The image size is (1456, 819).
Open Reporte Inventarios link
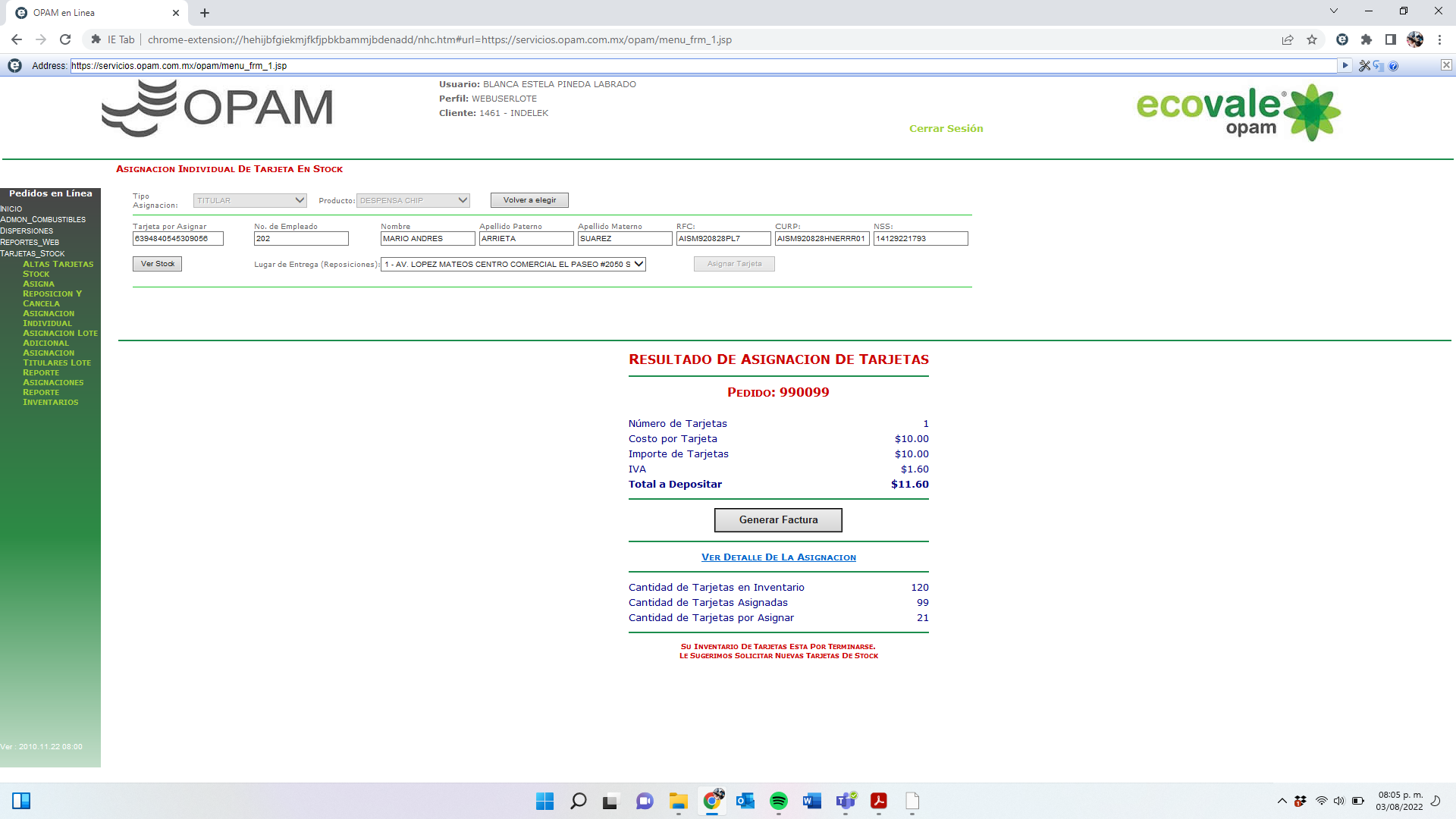[50, 397]
